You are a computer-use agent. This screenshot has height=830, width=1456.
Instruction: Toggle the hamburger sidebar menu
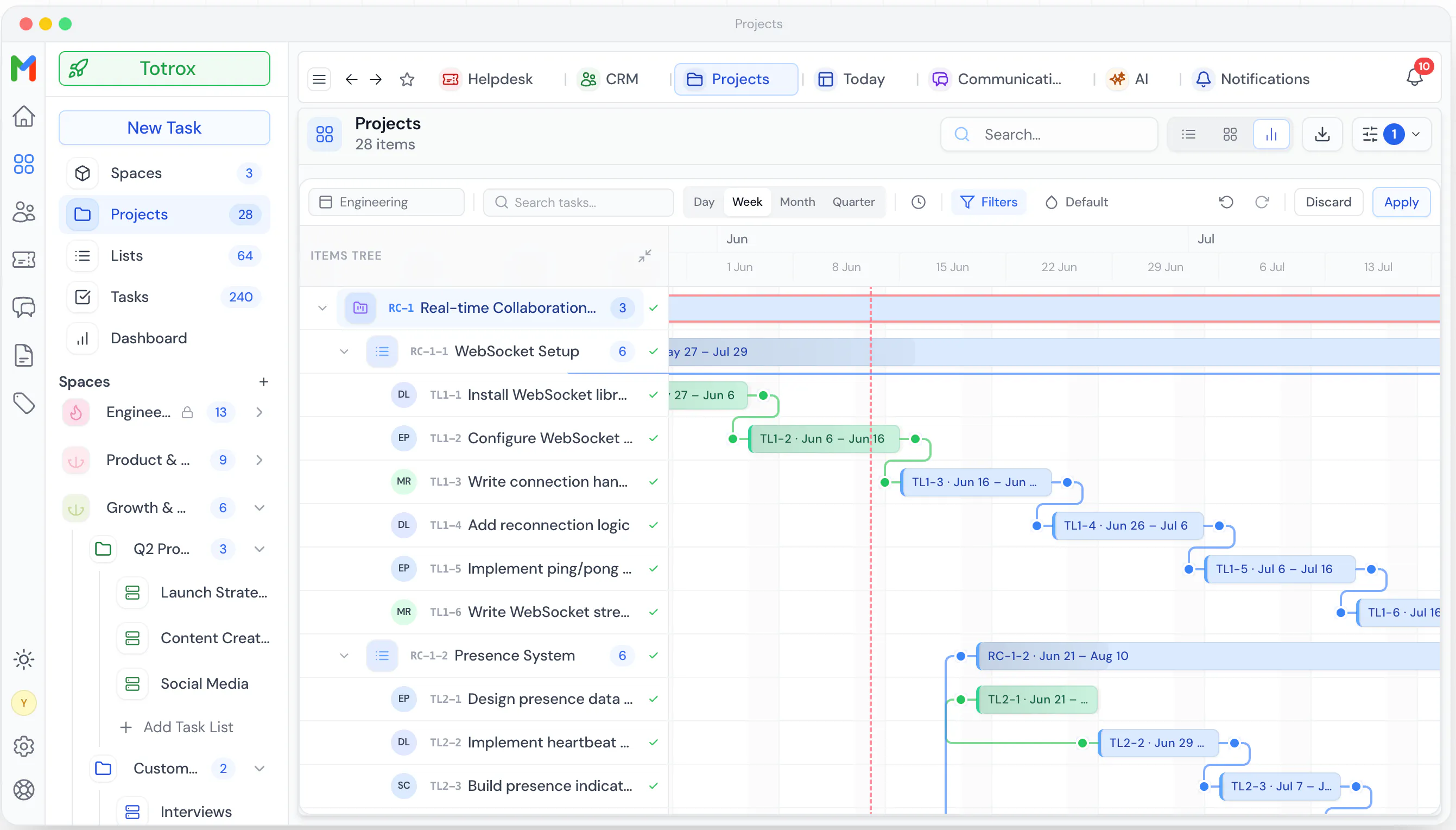[319, 79]
